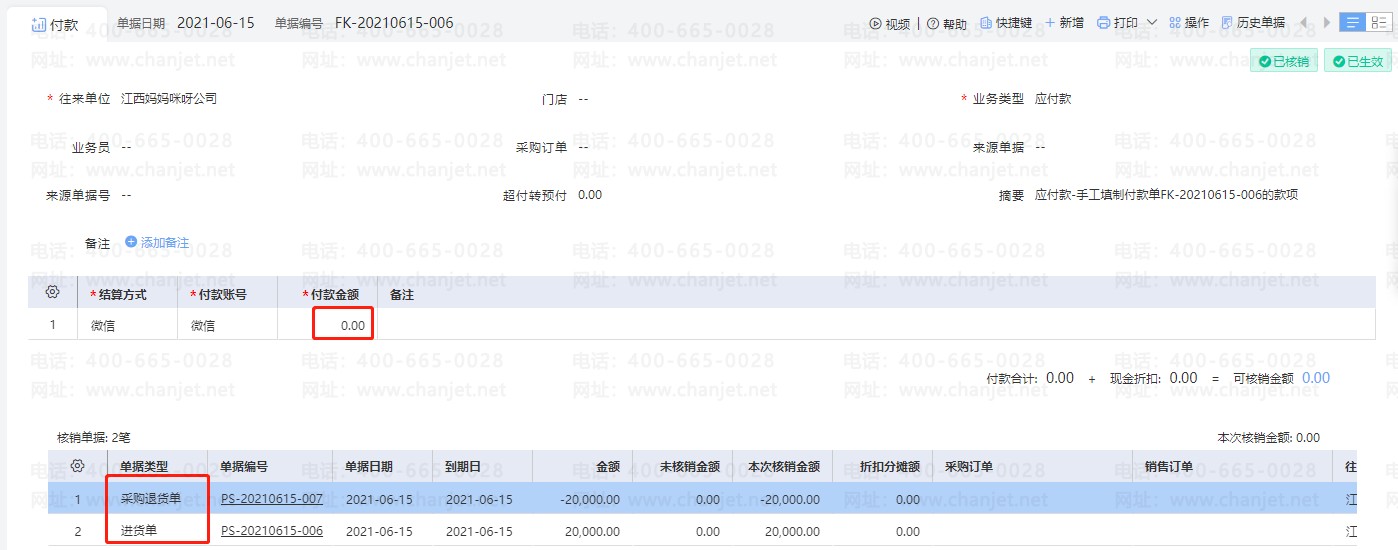Open column settings gear of payment table
The width and height of the screenshot is (1398, 550).
pos(53,292)
